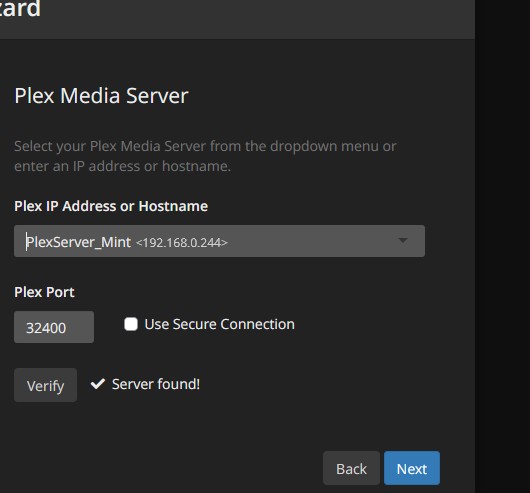Place cursor at start of PlexServer_Mint text
Screen dimensions: 530x493
point(27,242)
